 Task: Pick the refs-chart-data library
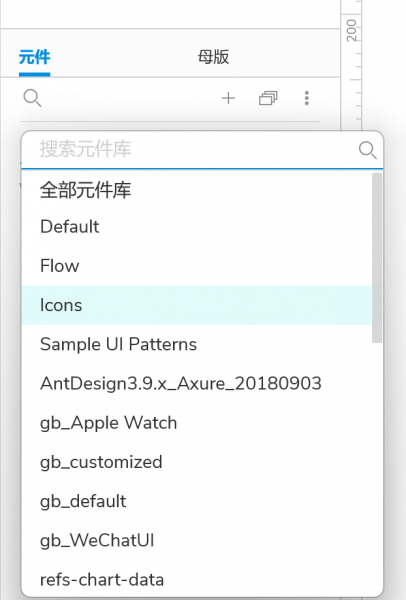click(196, 579)
